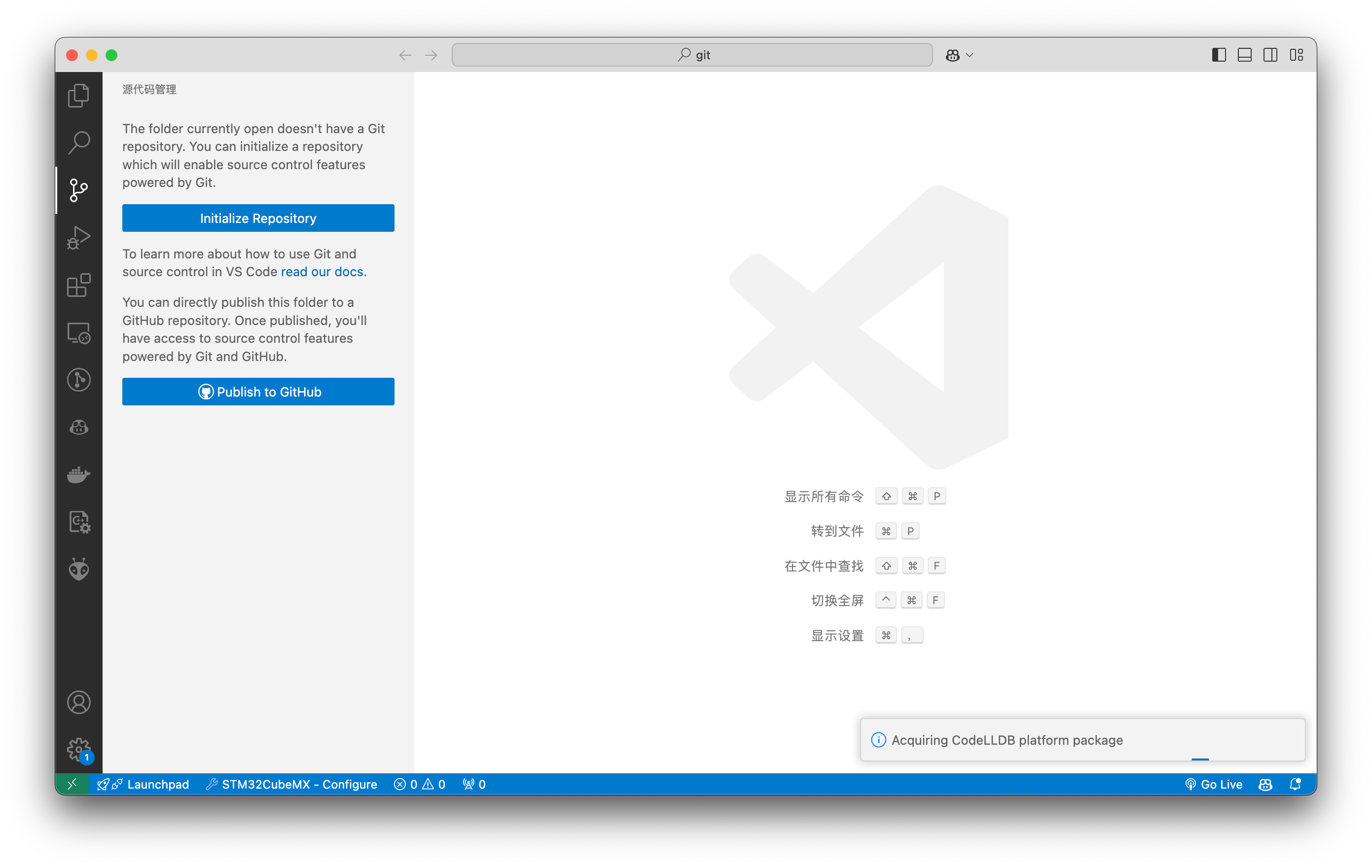Click the Initialize Repository button
1372x868 pixels.
(258, 218)
